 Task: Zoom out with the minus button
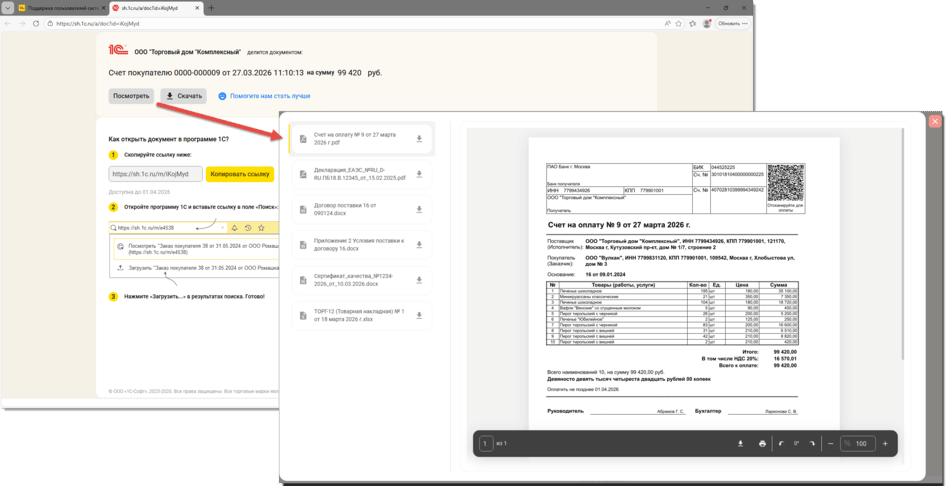coord(831,443)
